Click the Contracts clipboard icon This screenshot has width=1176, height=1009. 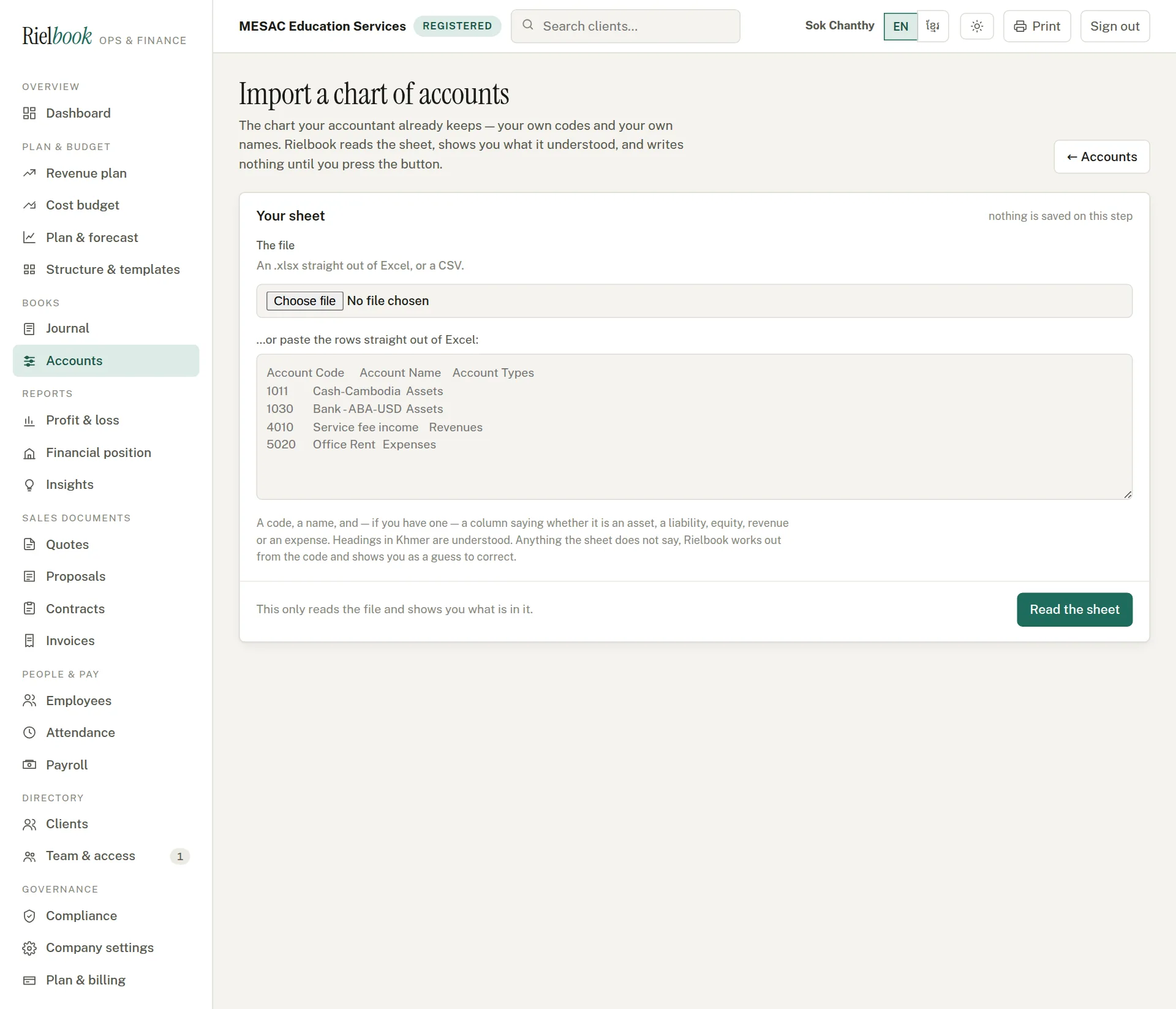coord(29,608)
